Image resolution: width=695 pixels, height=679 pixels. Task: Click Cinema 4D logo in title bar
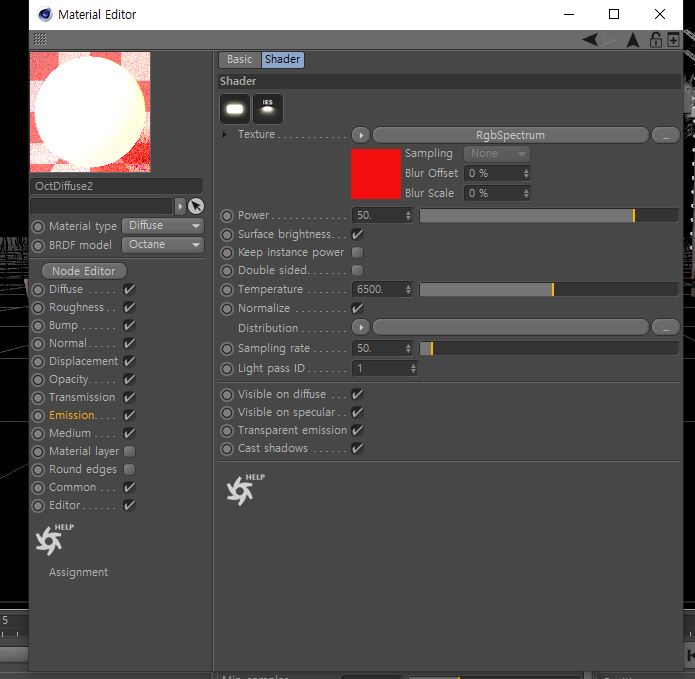tap(45, 15)
